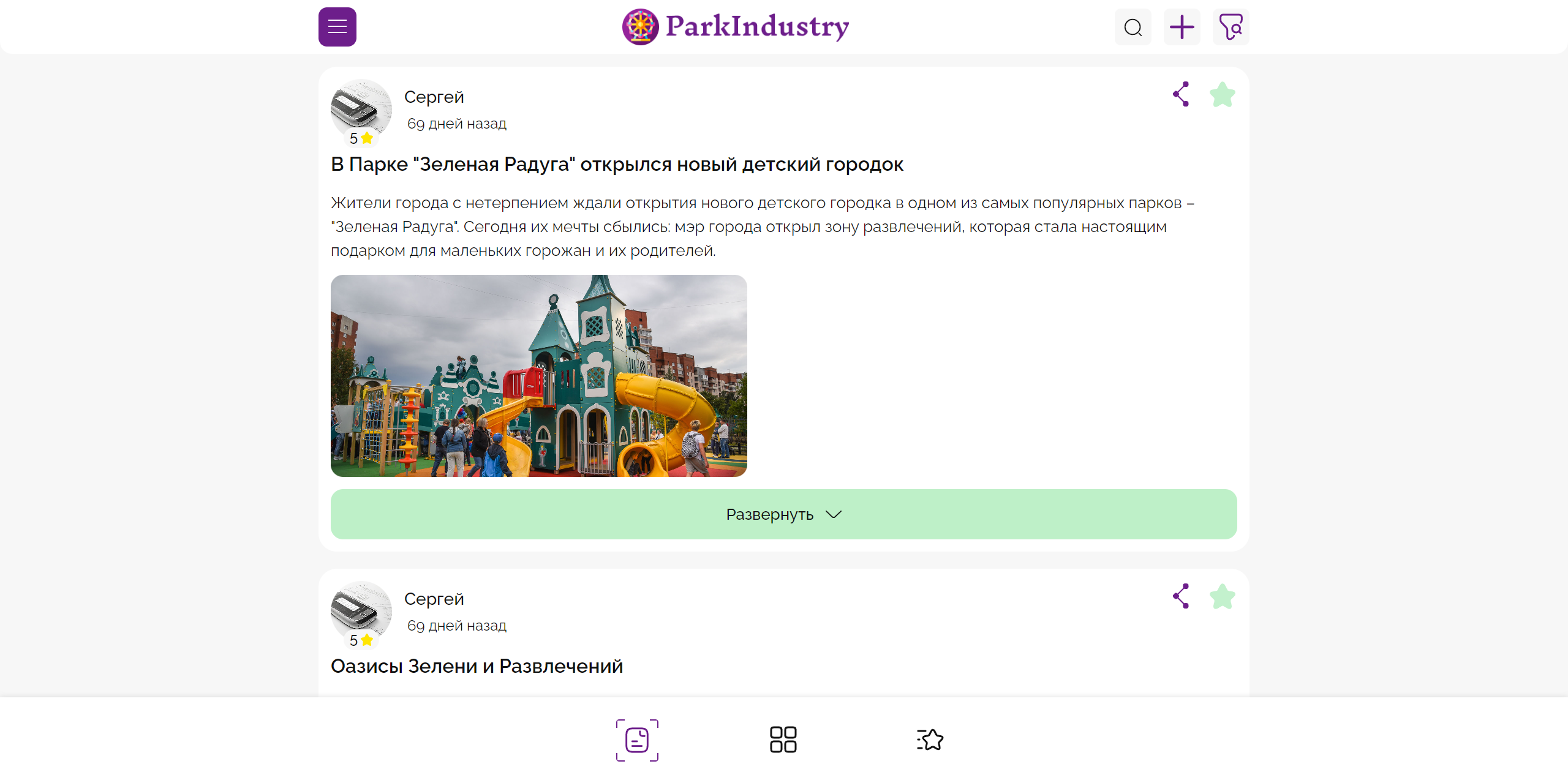Viewport: 1568px width, 783px height.
Task: Switch to the grid categories tab
Action: [783, 740]
